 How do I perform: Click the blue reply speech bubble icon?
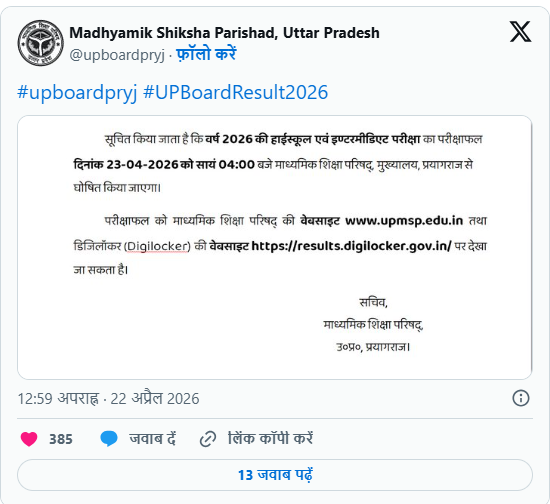click(x=109, y=439)
